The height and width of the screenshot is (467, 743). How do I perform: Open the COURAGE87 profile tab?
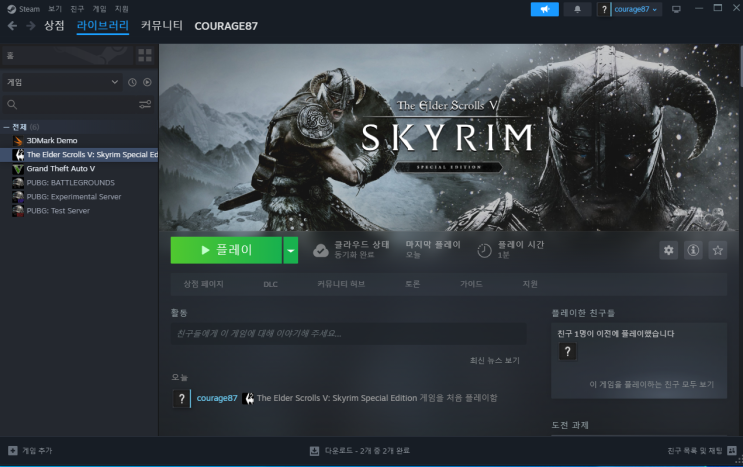[x=226, y=26]
